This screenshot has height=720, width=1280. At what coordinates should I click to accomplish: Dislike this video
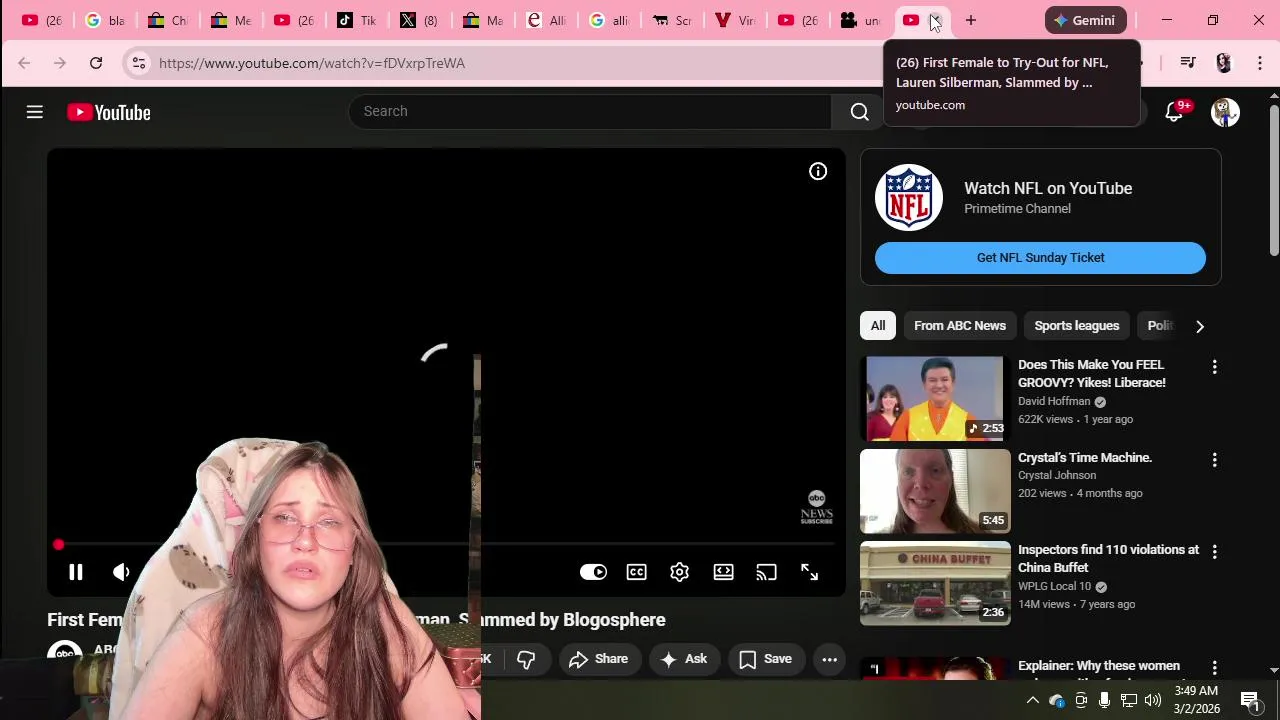pos(526,659)
